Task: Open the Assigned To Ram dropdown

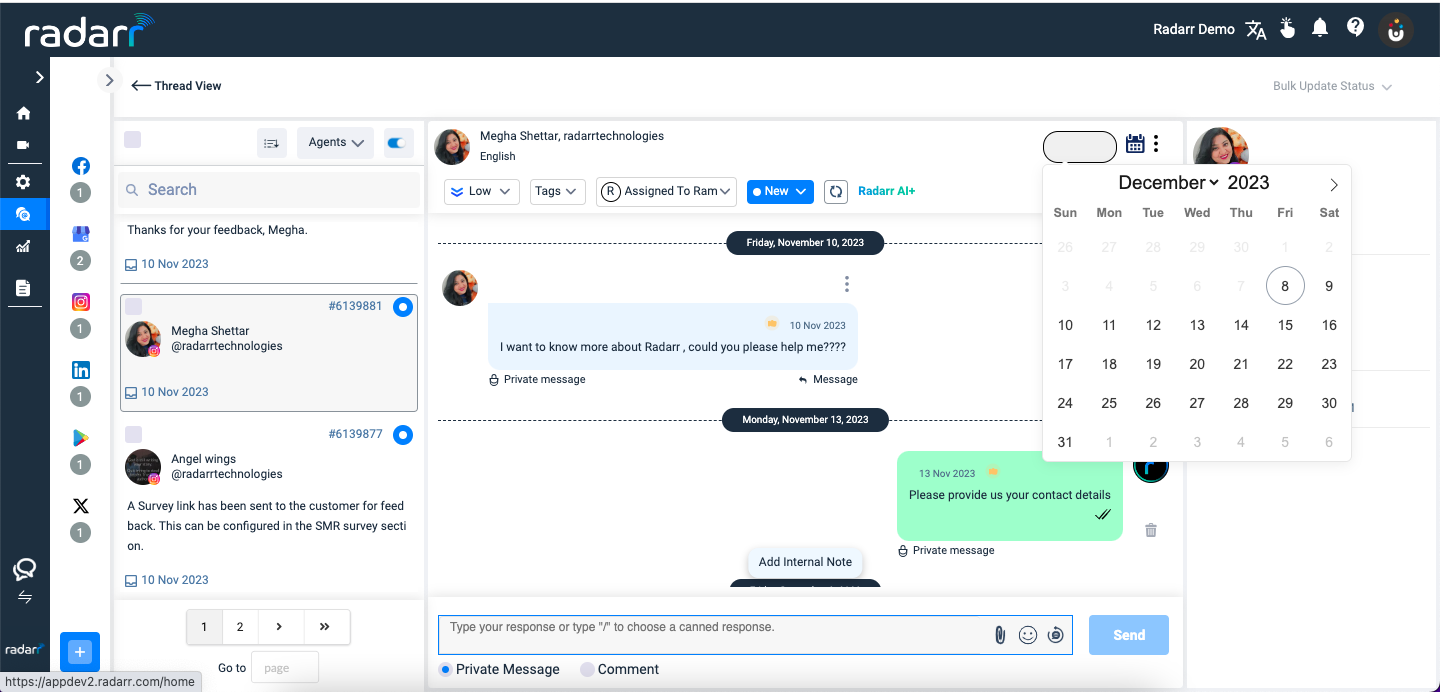Action: [x=667, y=191]
